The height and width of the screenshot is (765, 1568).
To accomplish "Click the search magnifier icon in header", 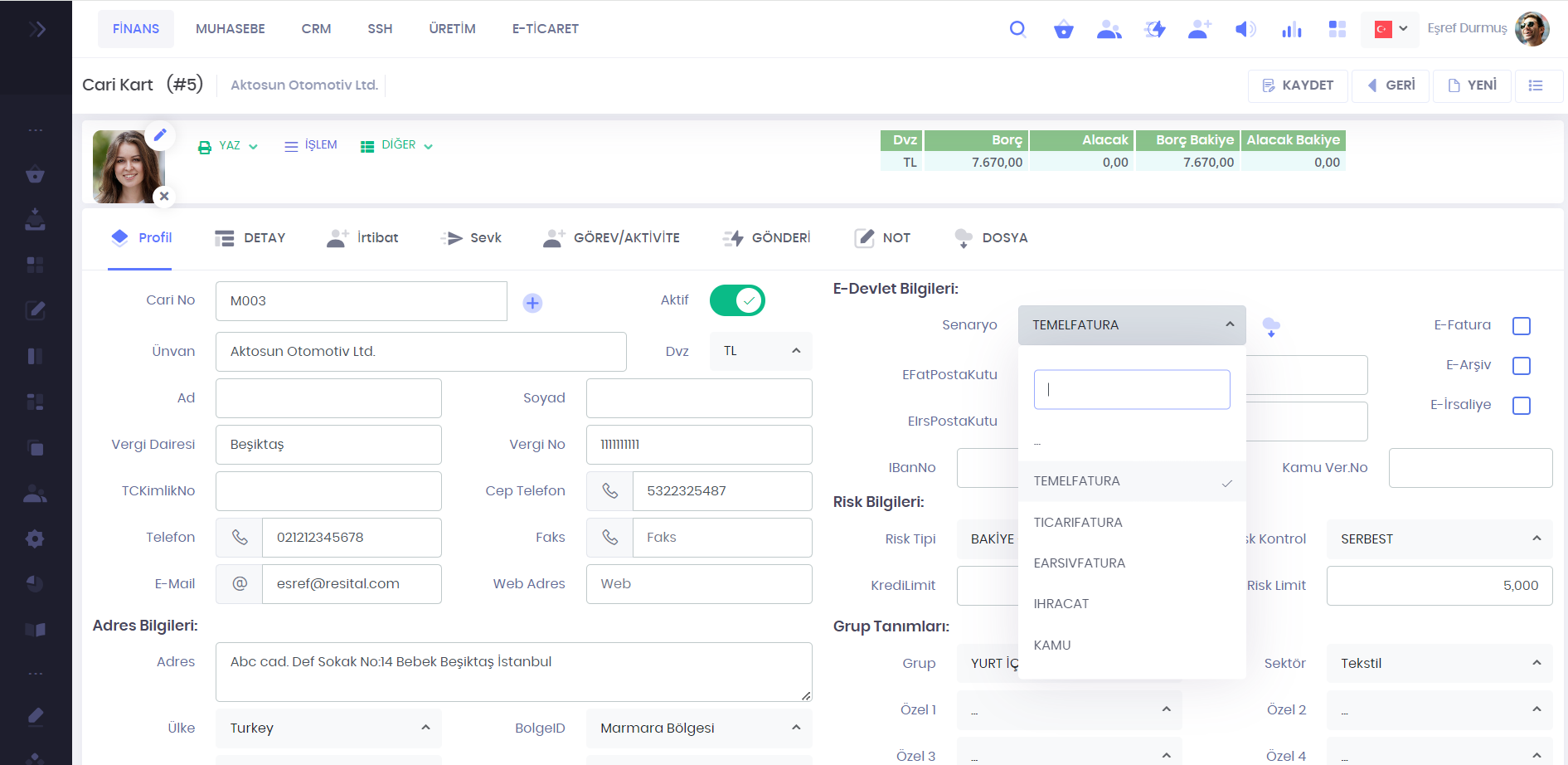I will point(1017,29).
